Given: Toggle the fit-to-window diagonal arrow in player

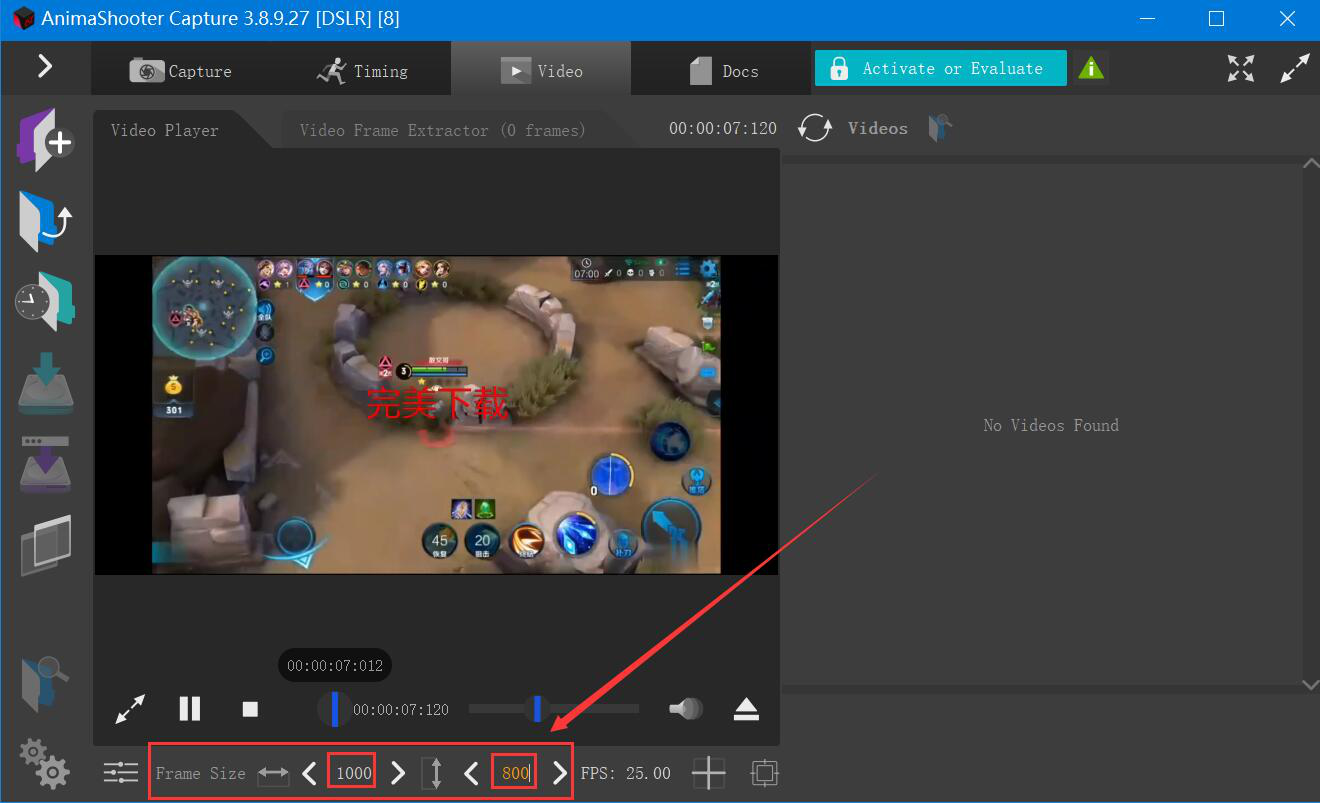Looking at the screenshot, I should [131, 709].
